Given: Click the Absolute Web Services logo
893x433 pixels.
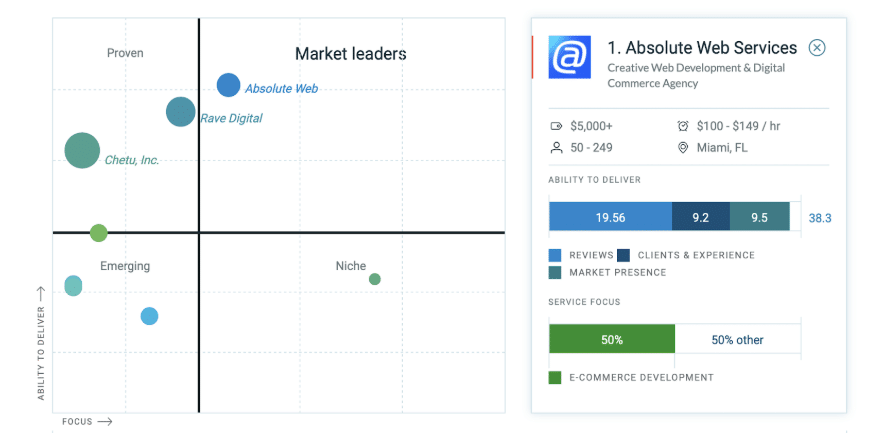Looking at the screenshot, I should point(570,57).
